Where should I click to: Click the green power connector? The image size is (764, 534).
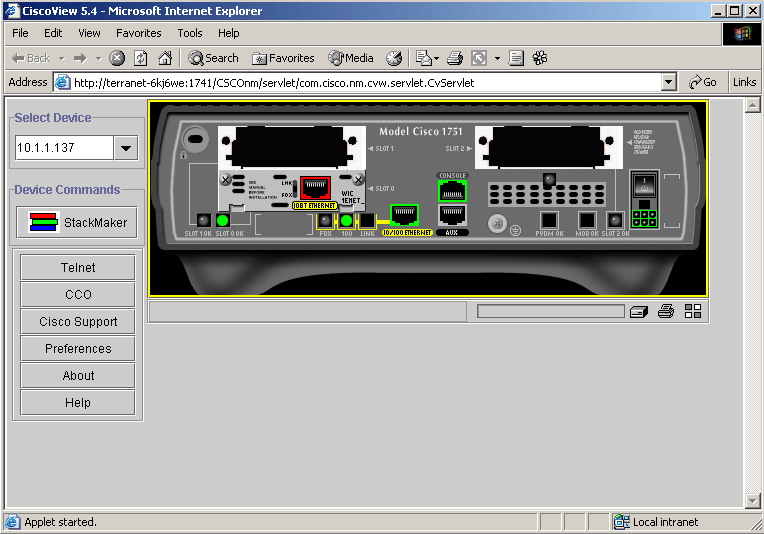[x=644, y=219]
